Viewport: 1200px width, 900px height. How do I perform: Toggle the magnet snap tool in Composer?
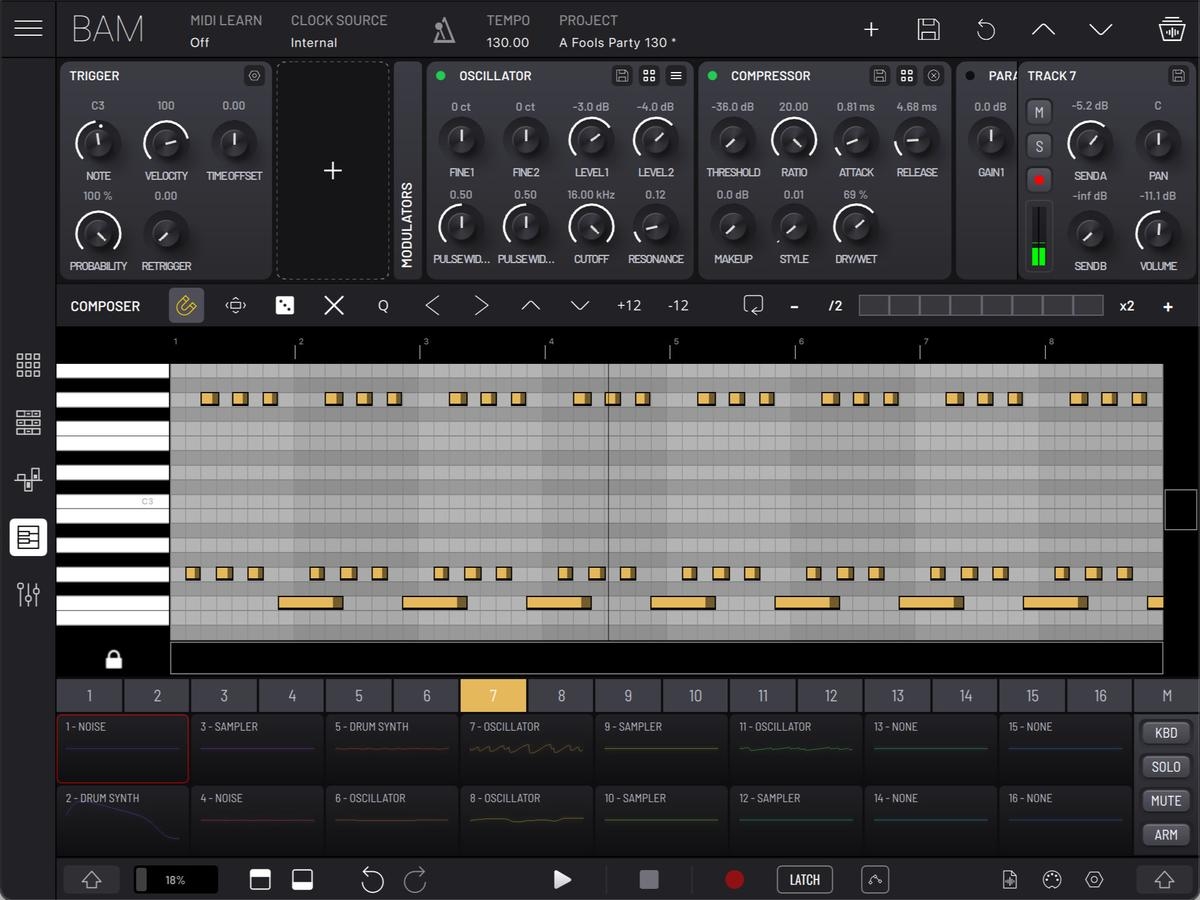[186, 306]
